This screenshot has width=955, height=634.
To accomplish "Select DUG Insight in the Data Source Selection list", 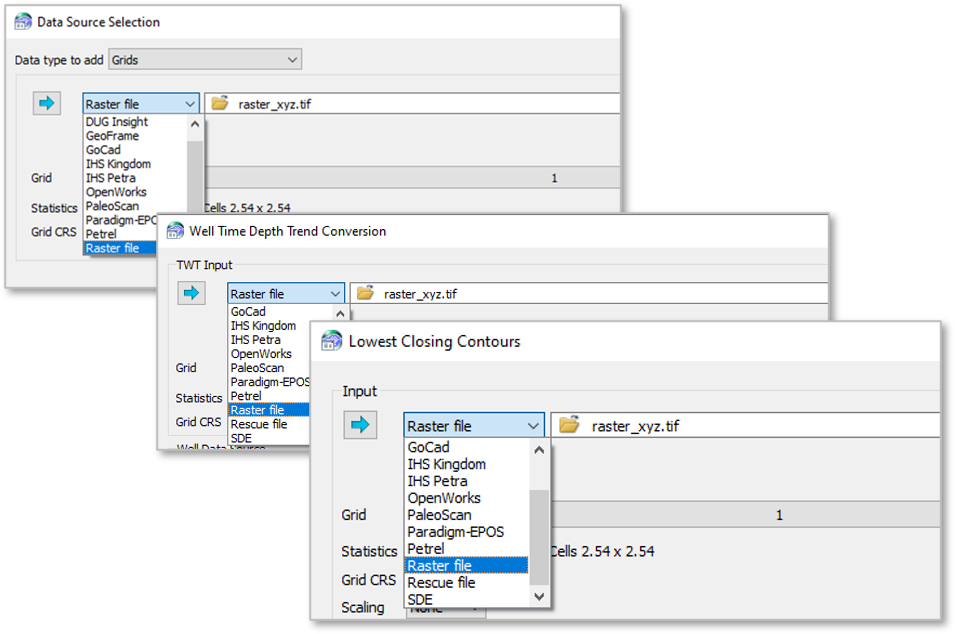I will pyautogui.click(x=116, y=122).
